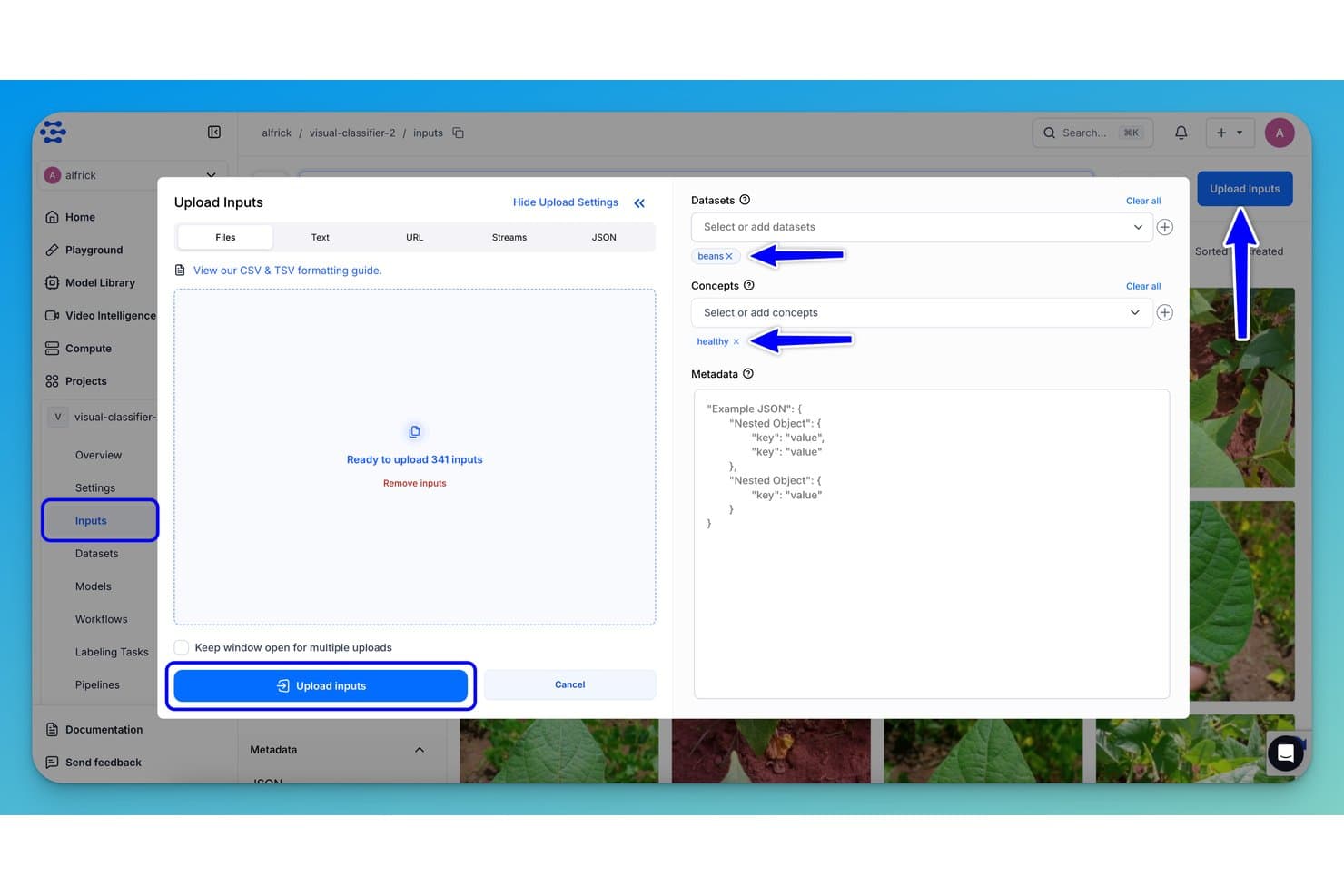The height and width of the screenshot is (896, 1344).
Task: Focus the Search box in header
Action: 1092,133
